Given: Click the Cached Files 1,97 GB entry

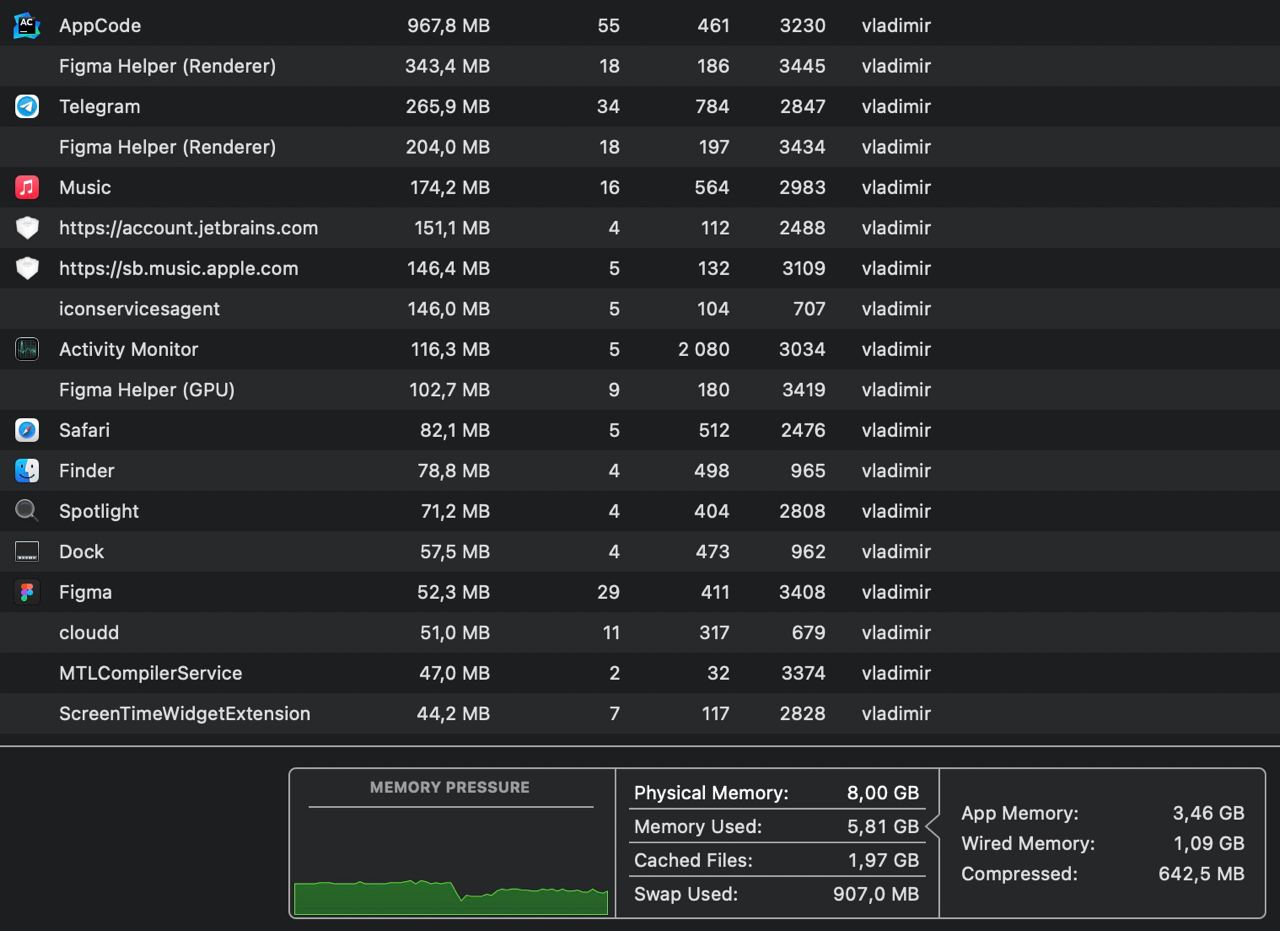Looking at the screenshot, I should pyautogui.click(x=776, y=860).
